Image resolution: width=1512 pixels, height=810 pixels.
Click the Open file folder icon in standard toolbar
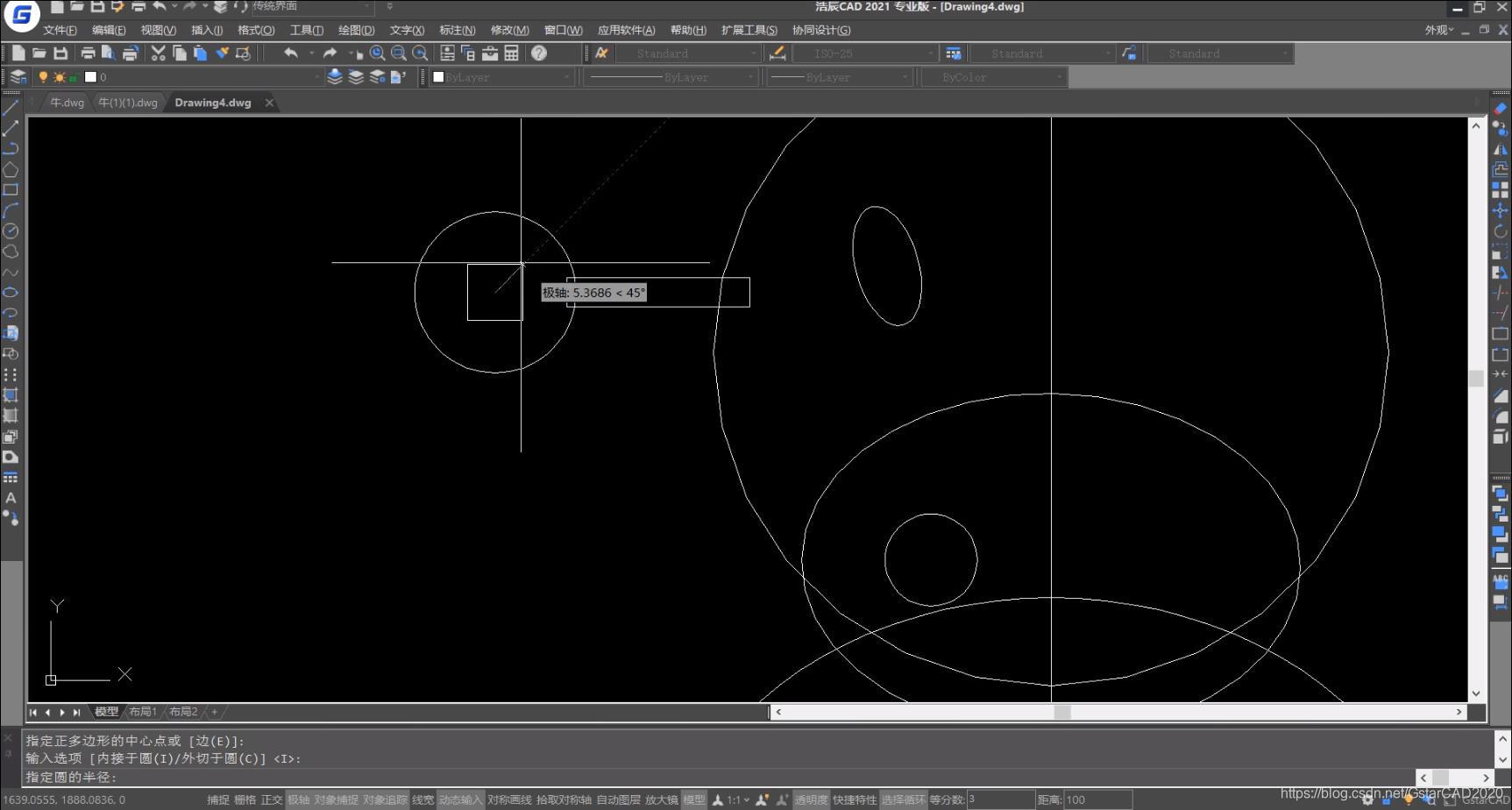point(39,53)
